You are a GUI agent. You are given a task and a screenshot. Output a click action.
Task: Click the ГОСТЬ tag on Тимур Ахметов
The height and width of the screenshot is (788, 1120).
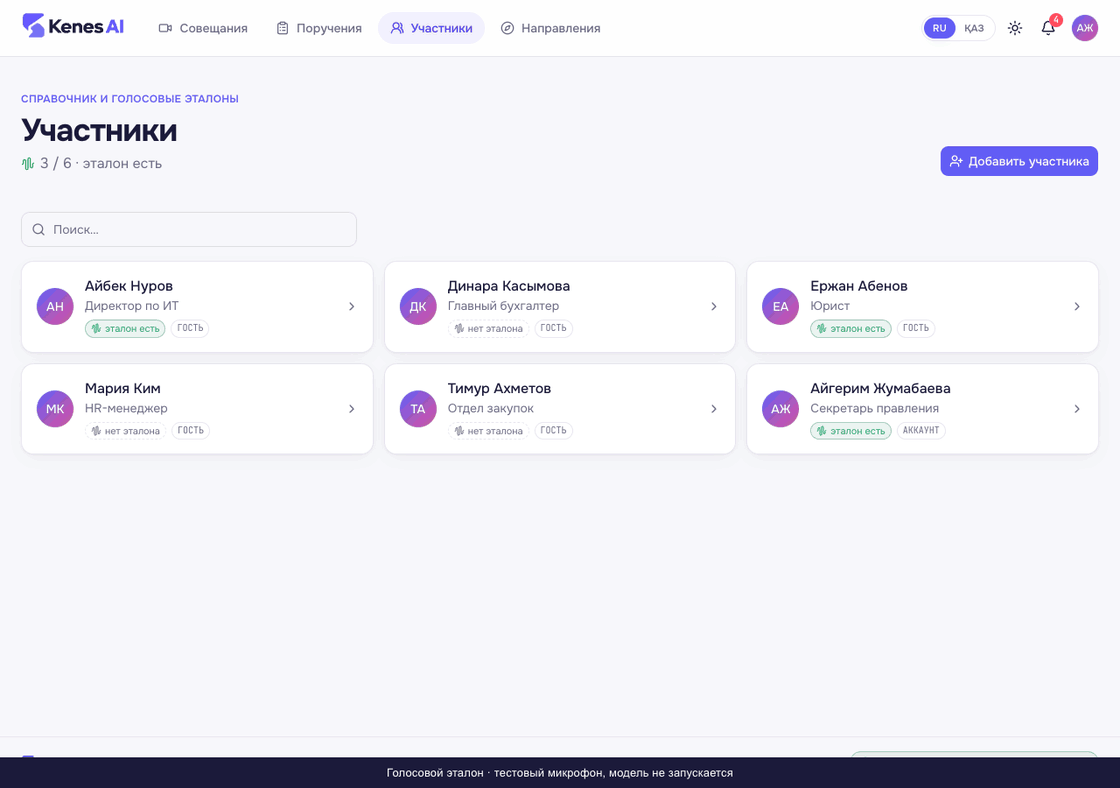tap(554, 430)
